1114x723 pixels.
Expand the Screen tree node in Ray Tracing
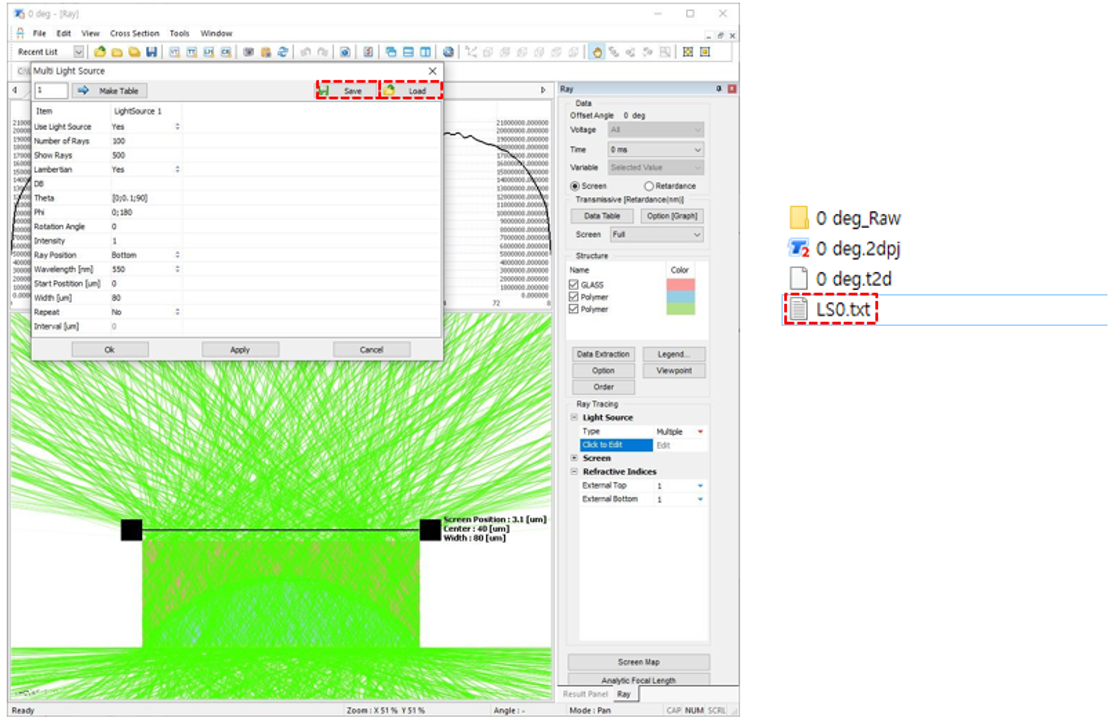tap(574, 458)
